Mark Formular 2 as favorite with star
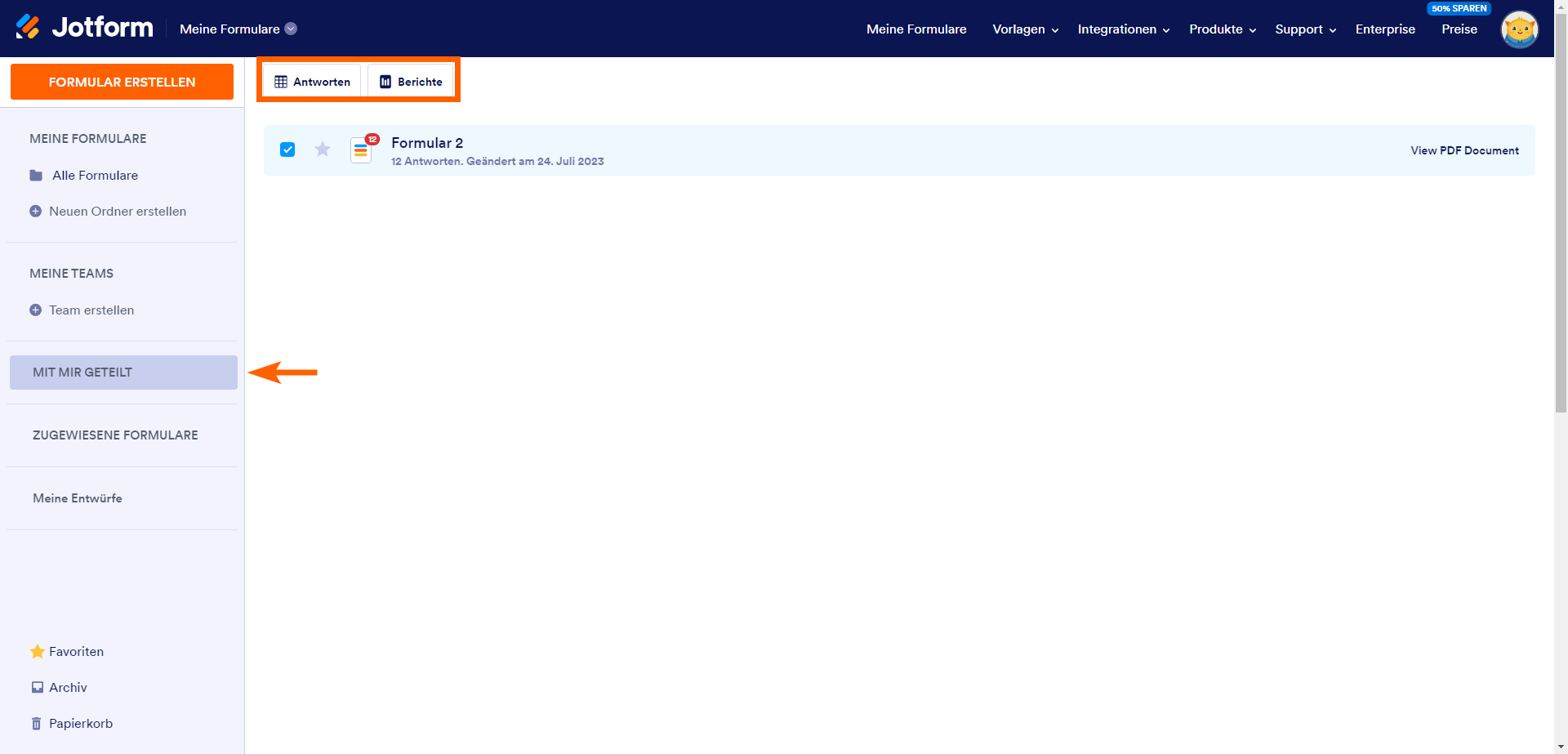Viewport: 1568px width, 754px height. 323,149
